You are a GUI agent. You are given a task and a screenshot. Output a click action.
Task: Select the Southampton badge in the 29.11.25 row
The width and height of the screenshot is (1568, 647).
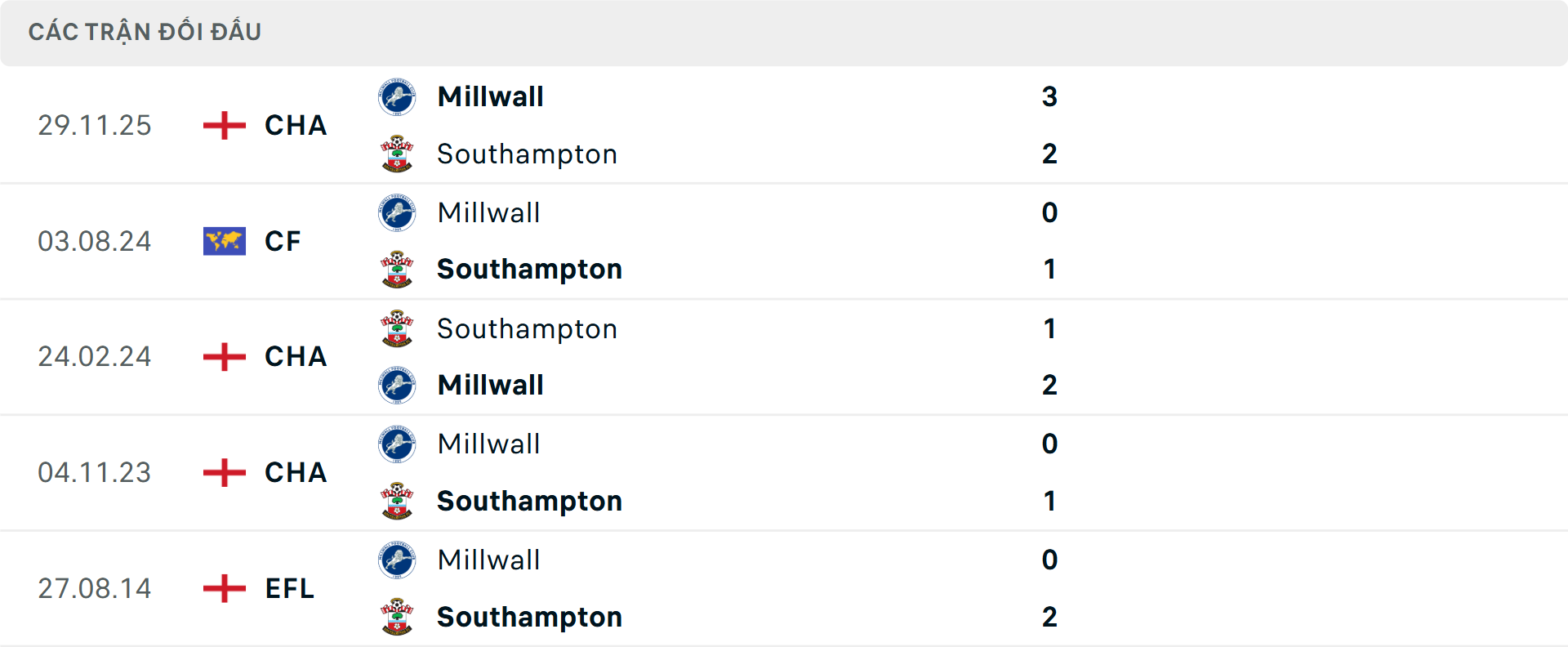pyautogui.click(x=397, y=154)
